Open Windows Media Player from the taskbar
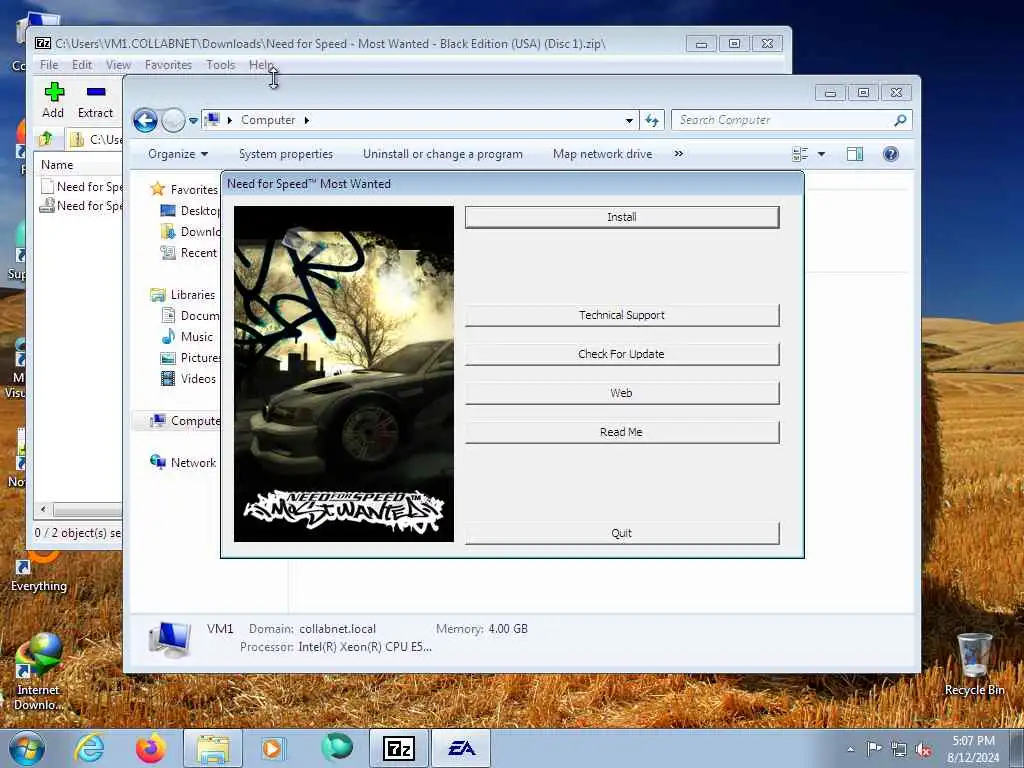Screen dimensions: 1024x768 272,748
